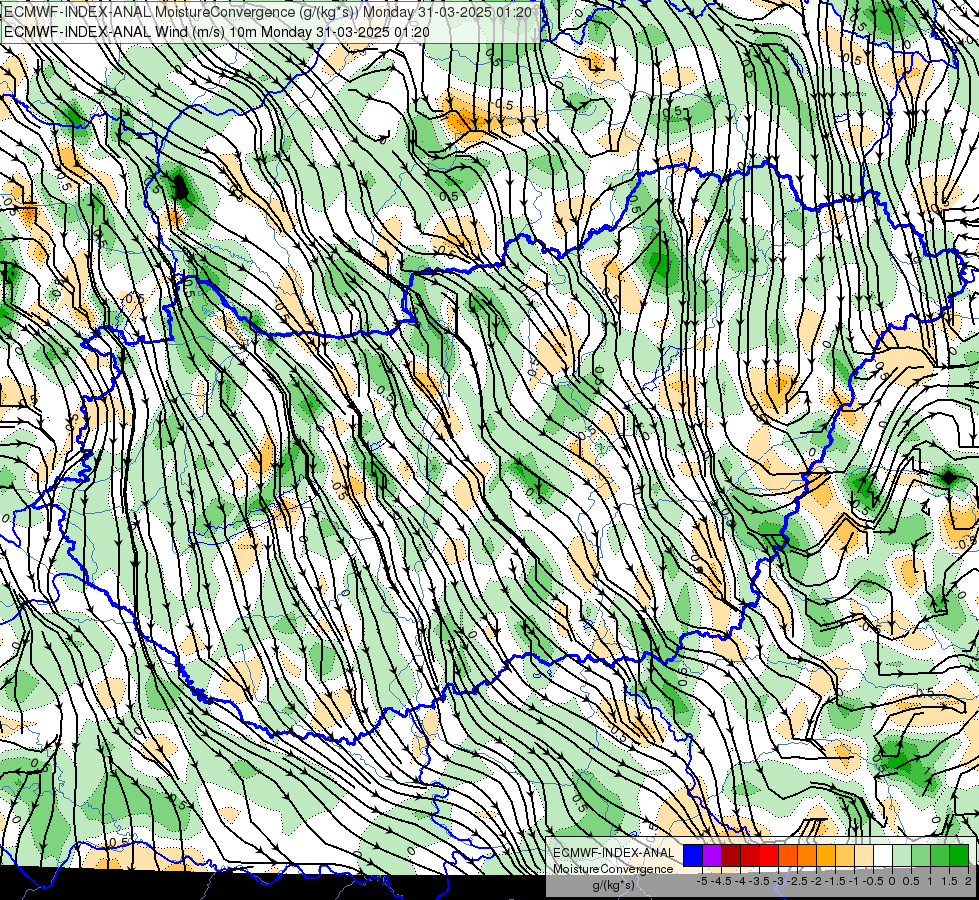
Task: Click the blue swatch in the legend
Action: [x=693, y=855]
